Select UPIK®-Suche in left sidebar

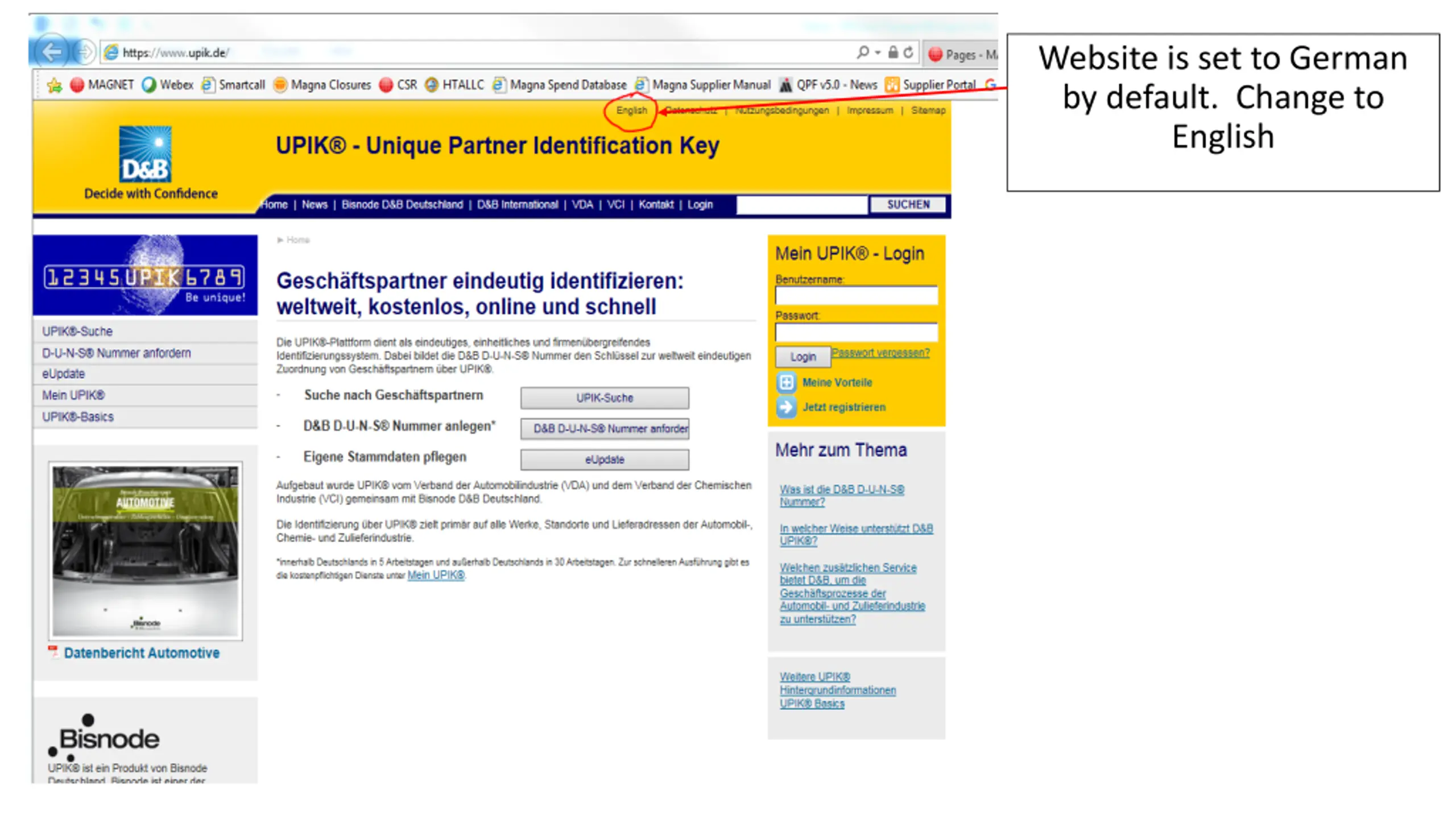click(77, 332)
